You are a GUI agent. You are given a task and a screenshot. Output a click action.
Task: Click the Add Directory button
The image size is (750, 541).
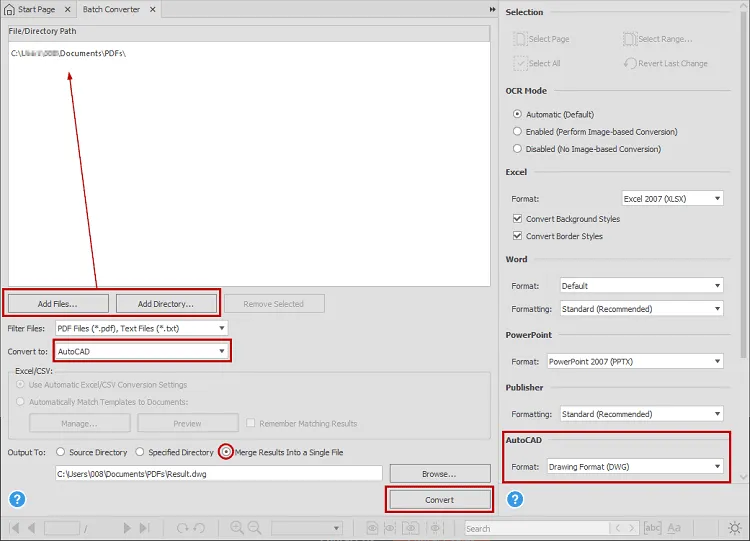pyautogui.click(x=166, y=304)
